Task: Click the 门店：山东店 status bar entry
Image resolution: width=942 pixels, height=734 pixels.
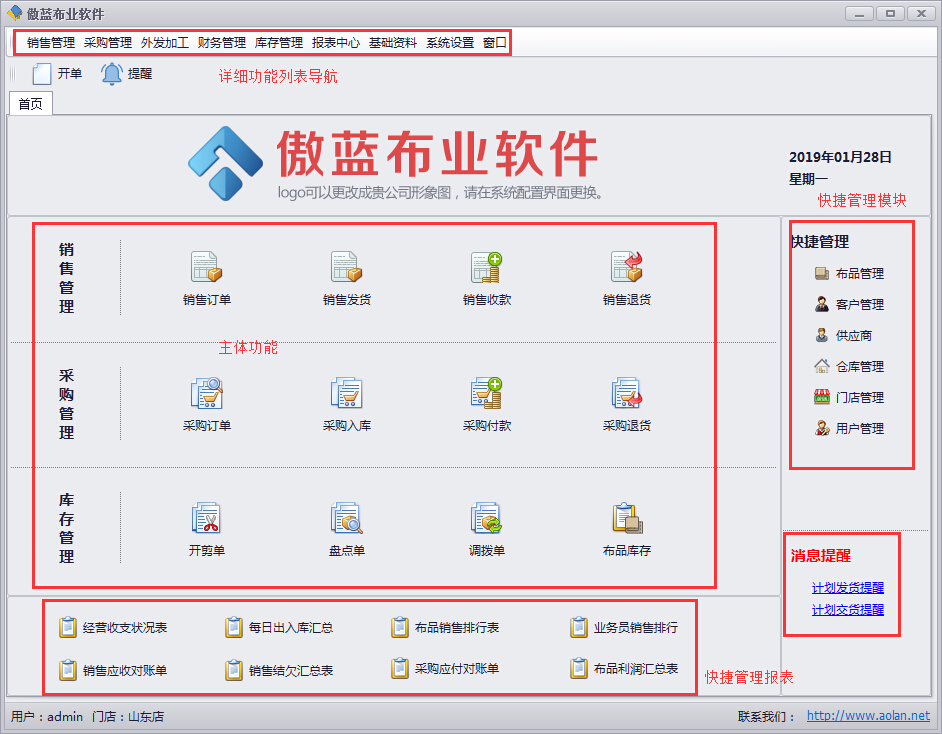Action: pyautogui.click(x=128, y=717)
